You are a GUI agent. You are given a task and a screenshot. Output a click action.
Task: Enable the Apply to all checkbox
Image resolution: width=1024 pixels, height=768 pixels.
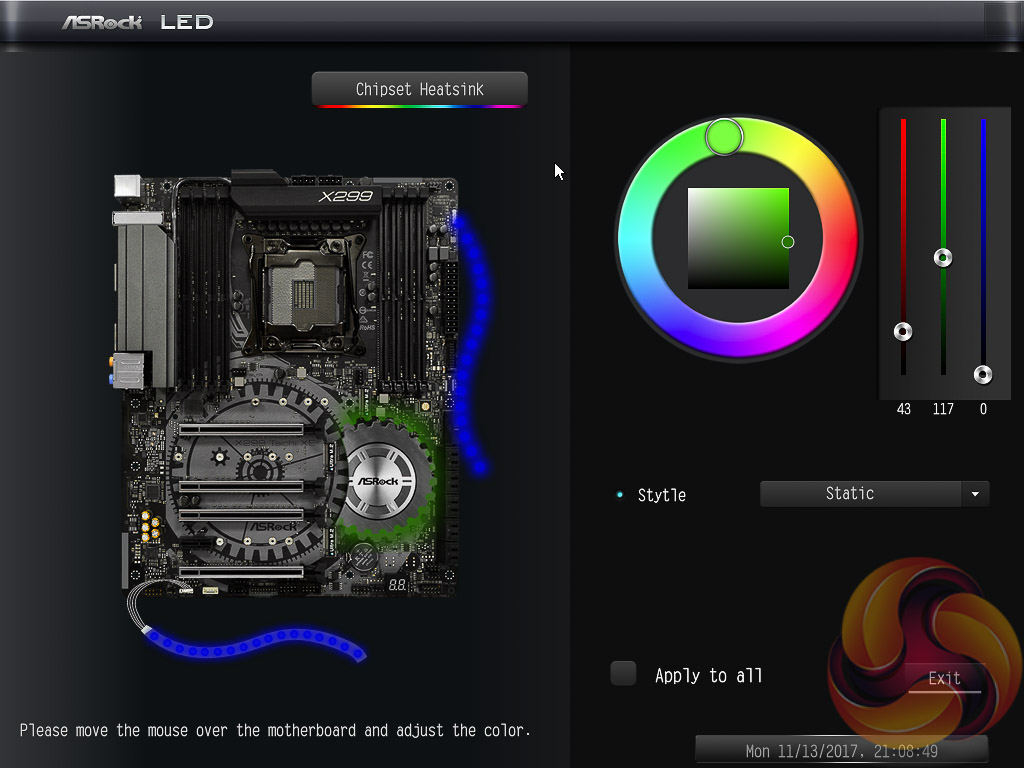coord(623,673)
